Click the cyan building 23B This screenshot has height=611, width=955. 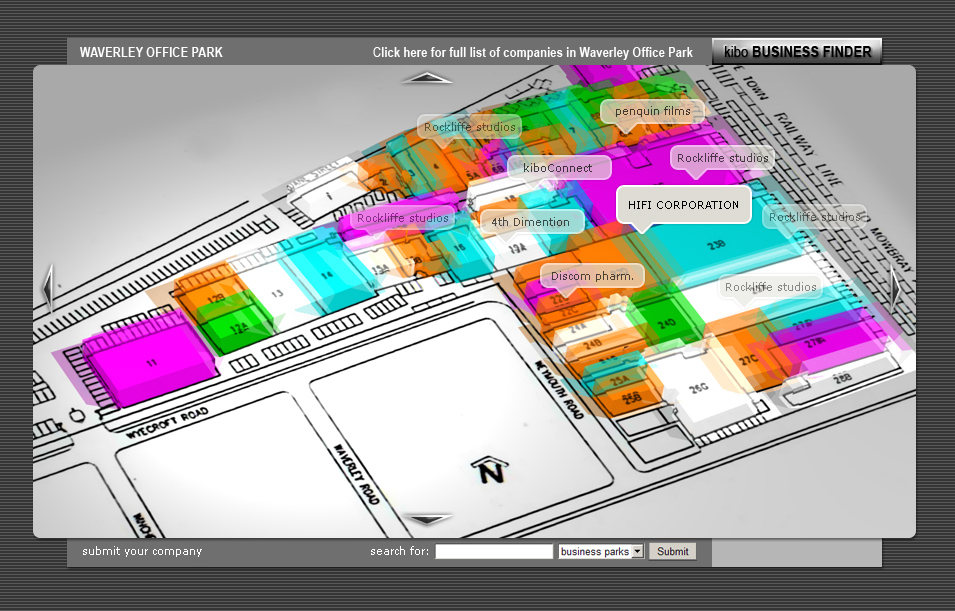coord(717,246)
